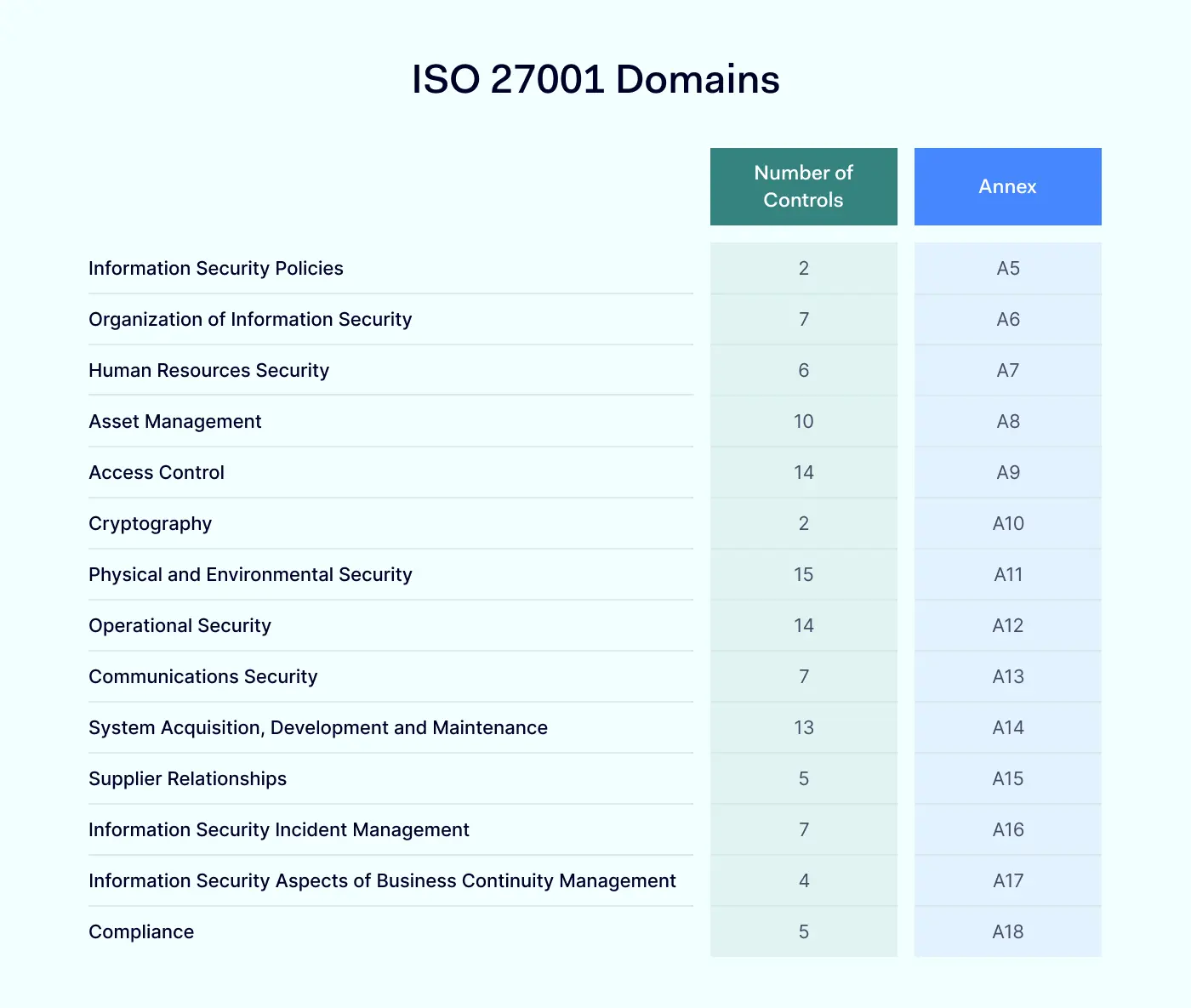Select the blue Annex column header
This screenshot has width=1191, height=1008.
tap(1007, 186)
